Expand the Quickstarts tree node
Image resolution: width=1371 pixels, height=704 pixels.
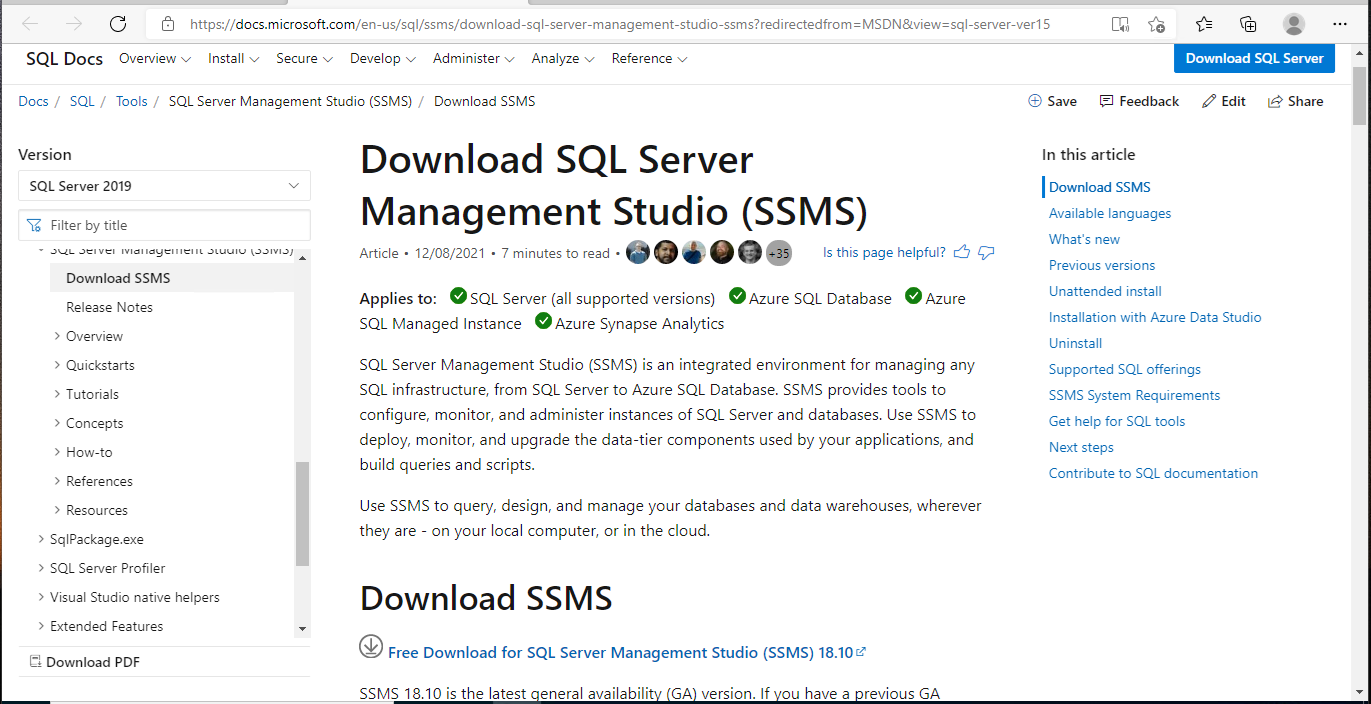57,365
